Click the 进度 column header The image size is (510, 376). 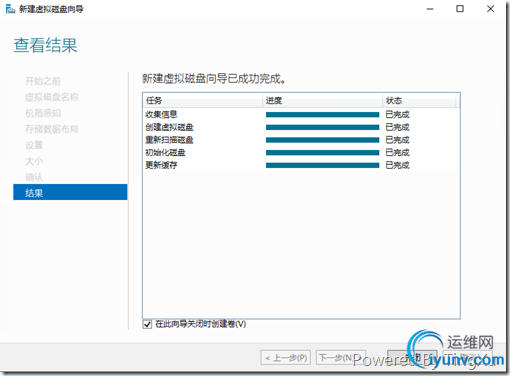pos(322,100)
